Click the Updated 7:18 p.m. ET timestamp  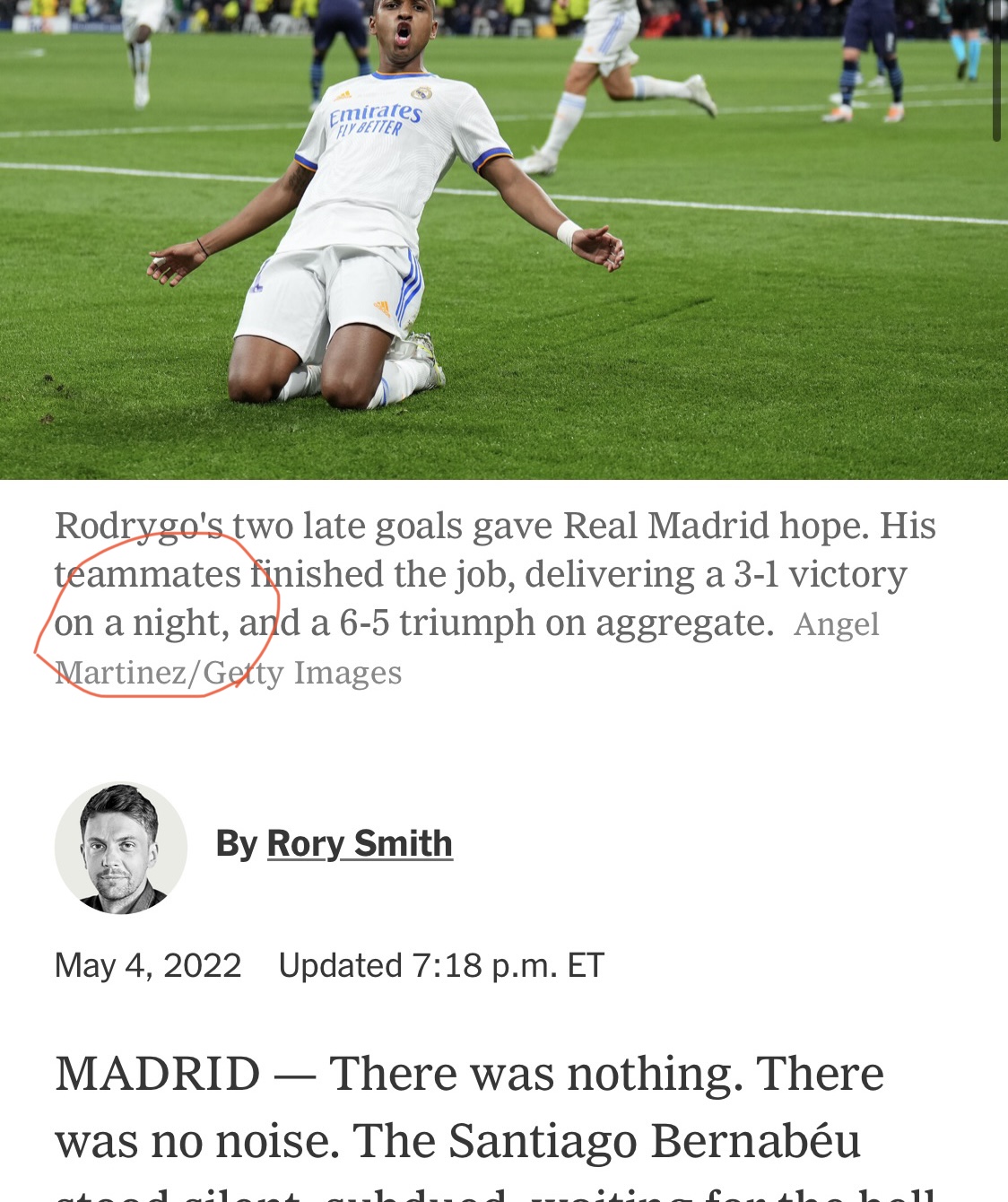[x=441, y=965]
